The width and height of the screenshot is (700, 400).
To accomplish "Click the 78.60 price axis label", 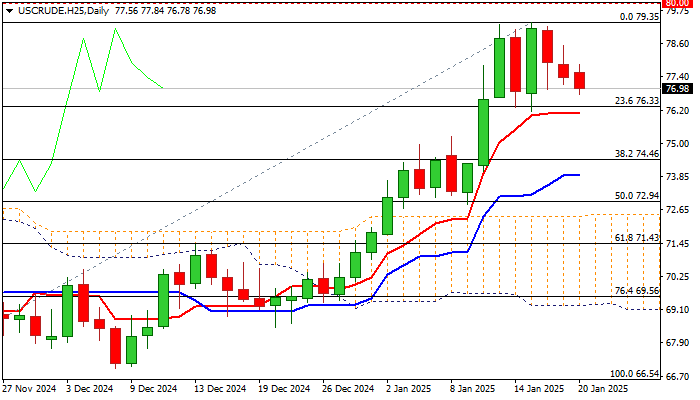I will click(x=679, y=44).
